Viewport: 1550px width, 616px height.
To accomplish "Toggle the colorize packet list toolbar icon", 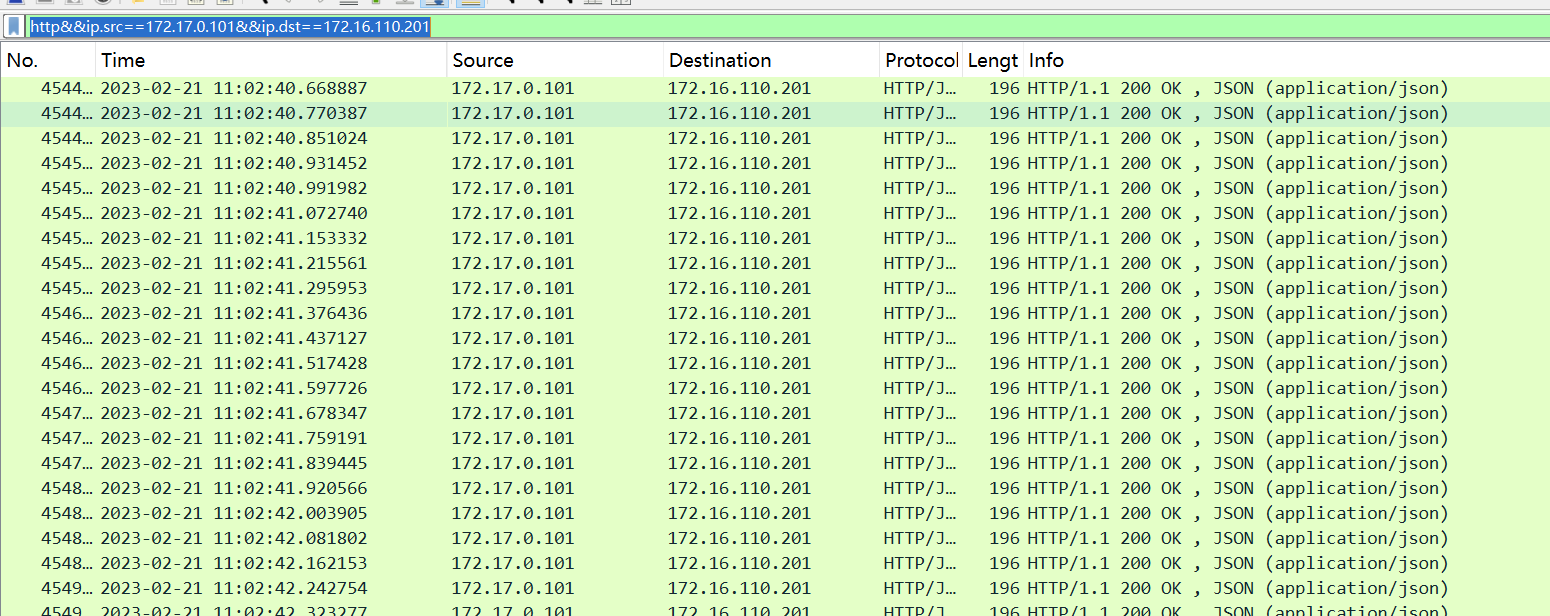I will [470, 3].
